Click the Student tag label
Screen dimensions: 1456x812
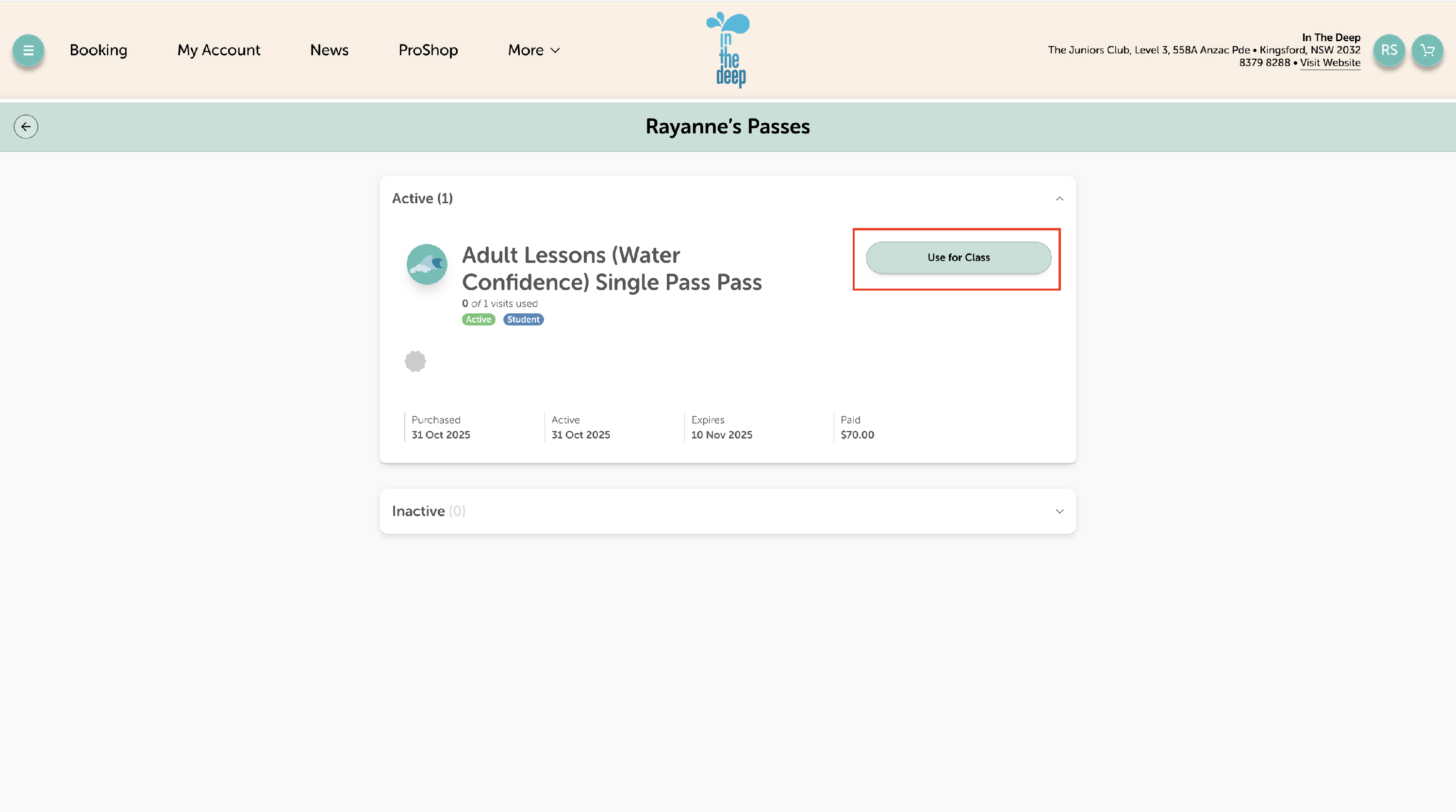coord(523,320)
